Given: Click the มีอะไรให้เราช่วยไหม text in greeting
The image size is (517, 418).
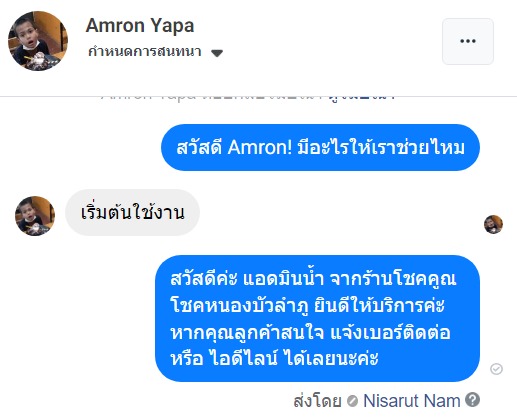Looking at the screenshot, I should pyautogui.click(x=381, y=147).
